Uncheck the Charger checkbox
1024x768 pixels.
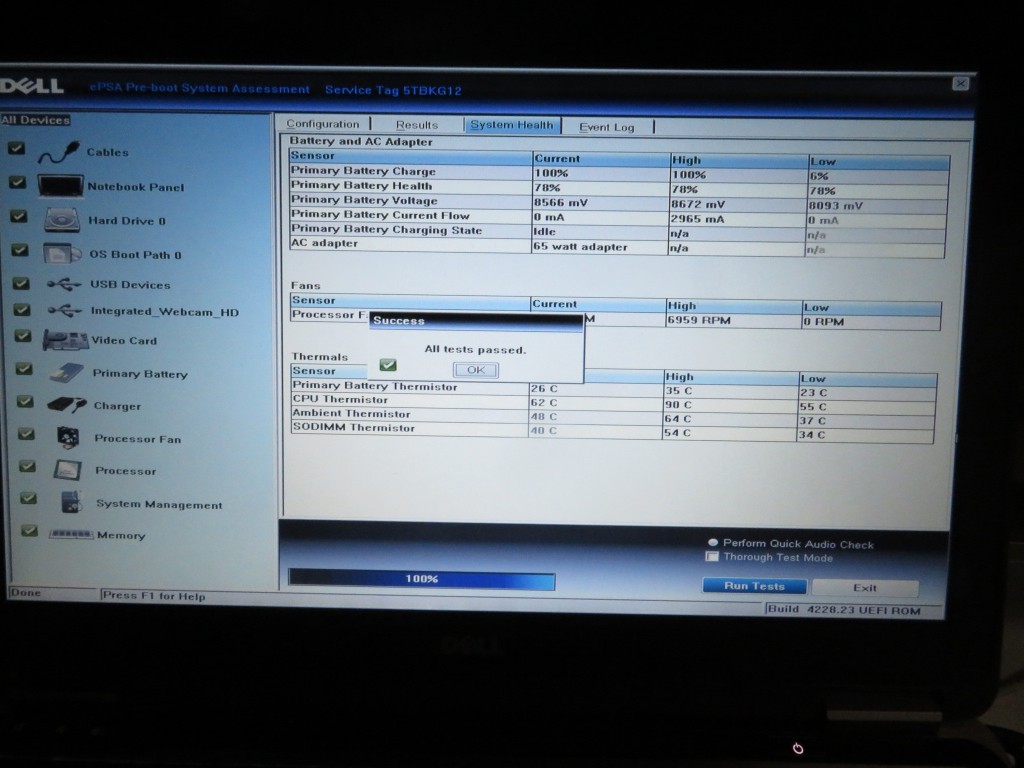tap(25, 401)
